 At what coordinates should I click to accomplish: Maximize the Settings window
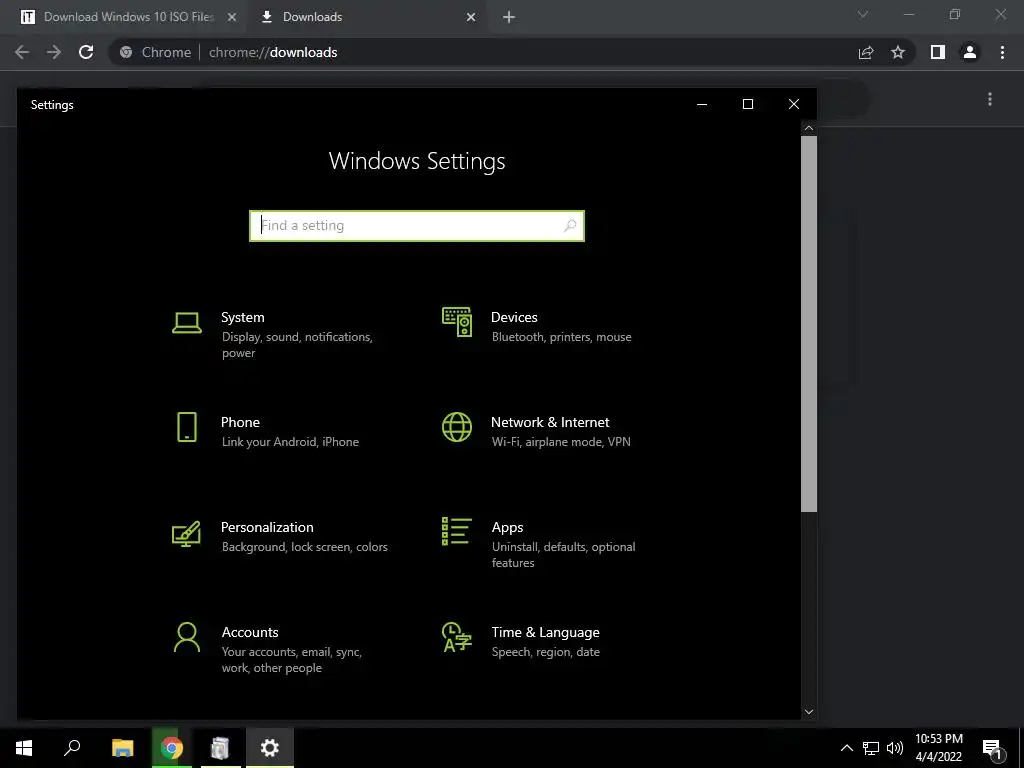pyautogui.click(x=748, y=104)
